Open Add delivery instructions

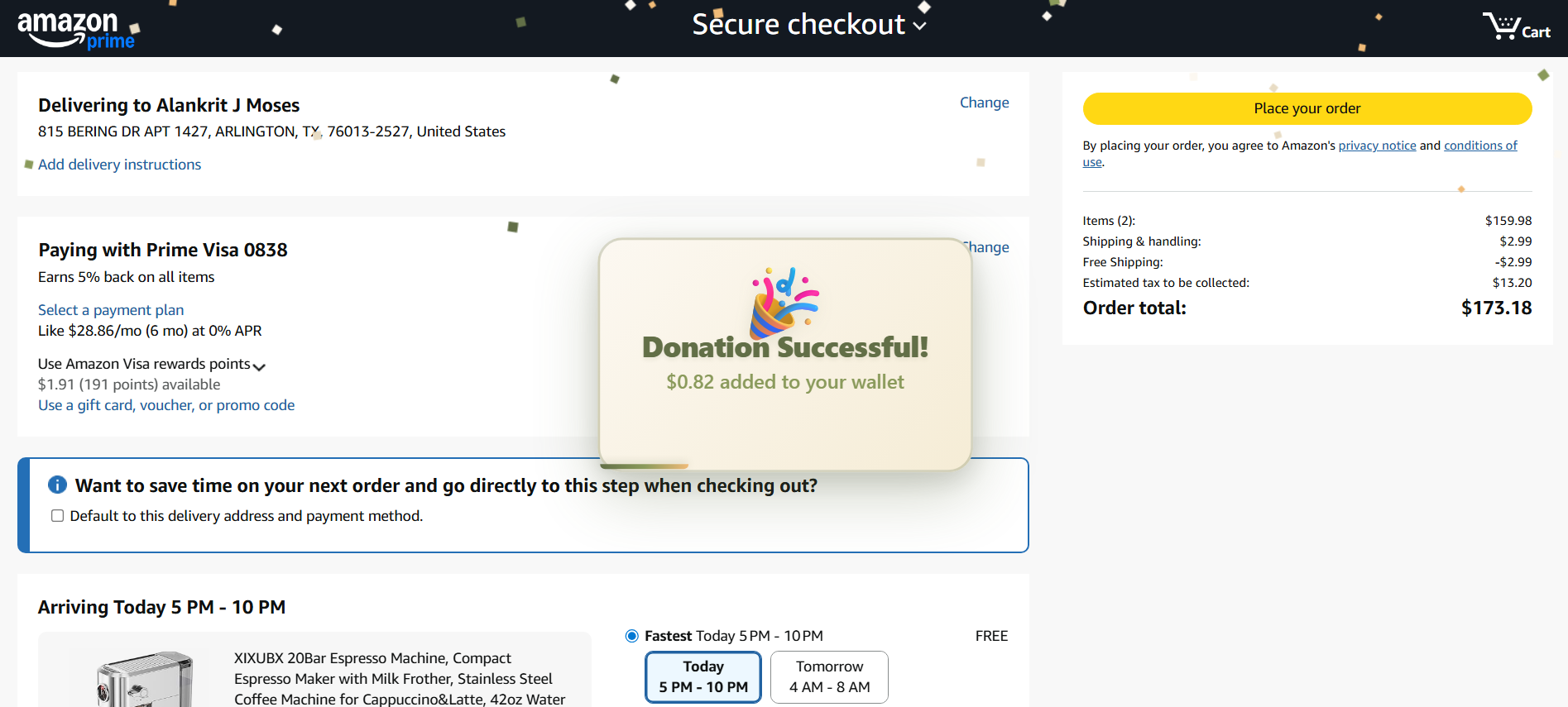tap(119, 165)
